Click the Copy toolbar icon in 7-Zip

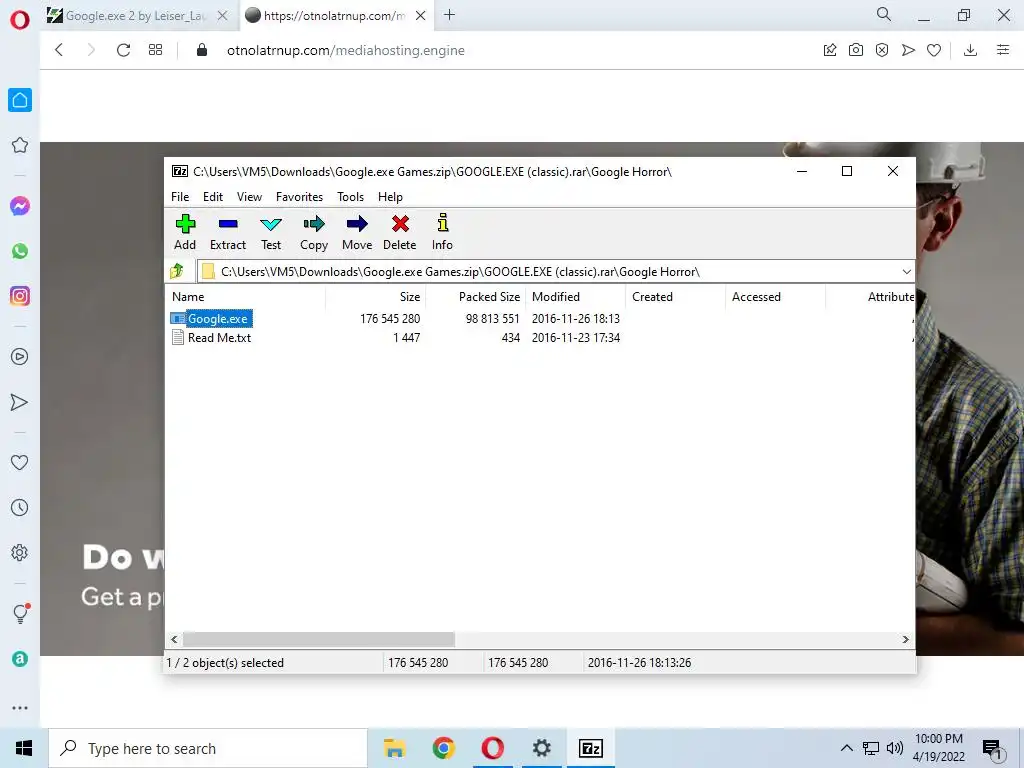click(313, 232)
